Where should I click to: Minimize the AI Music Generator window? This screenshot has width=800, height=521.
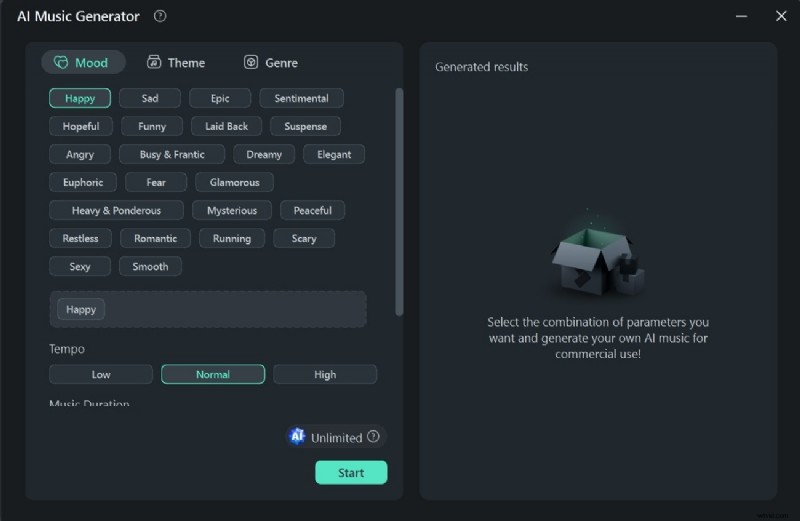point(742,16)
